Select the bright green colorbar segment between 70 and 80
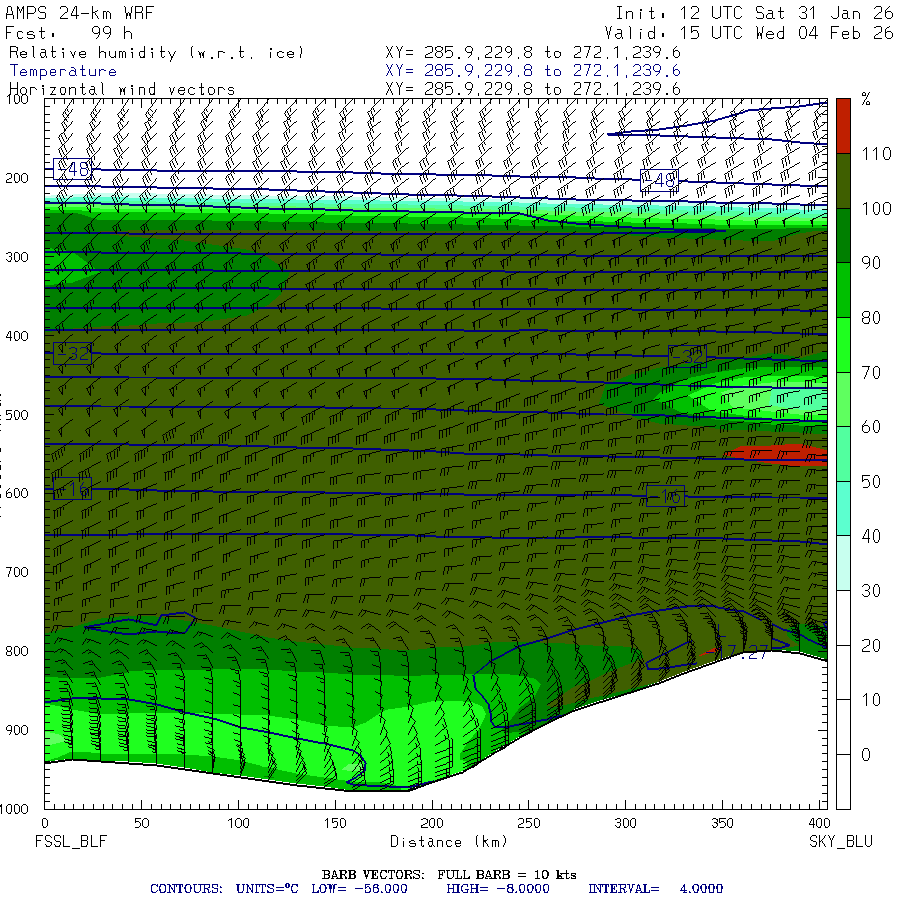 pos(843,344)
